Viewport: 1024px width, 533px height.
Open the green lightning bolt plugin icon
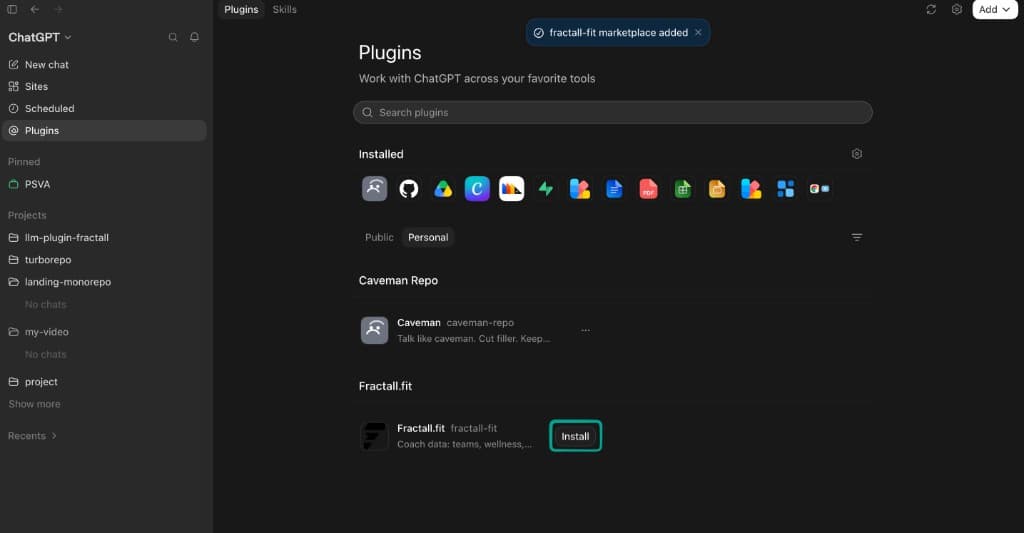(546, 189)
